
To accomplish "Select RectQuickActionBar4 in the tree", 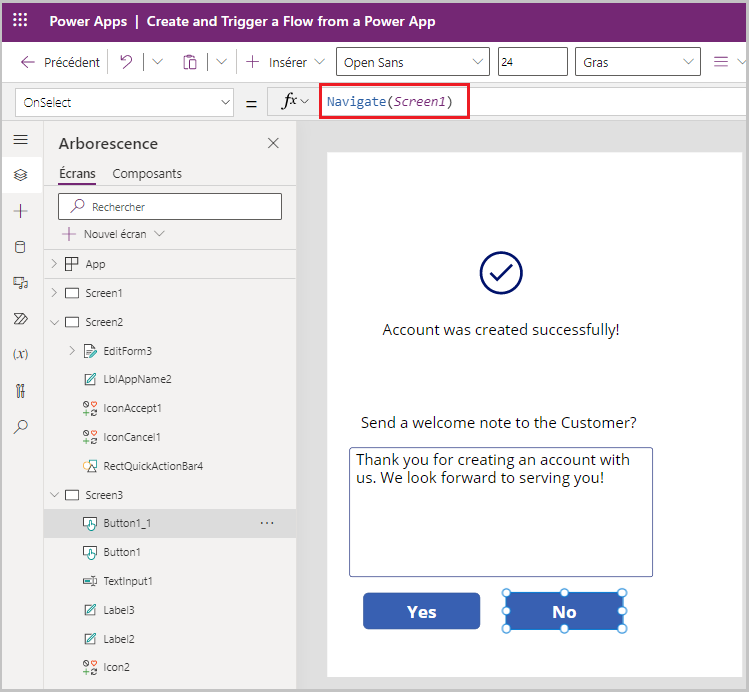I will click(153, 466).
